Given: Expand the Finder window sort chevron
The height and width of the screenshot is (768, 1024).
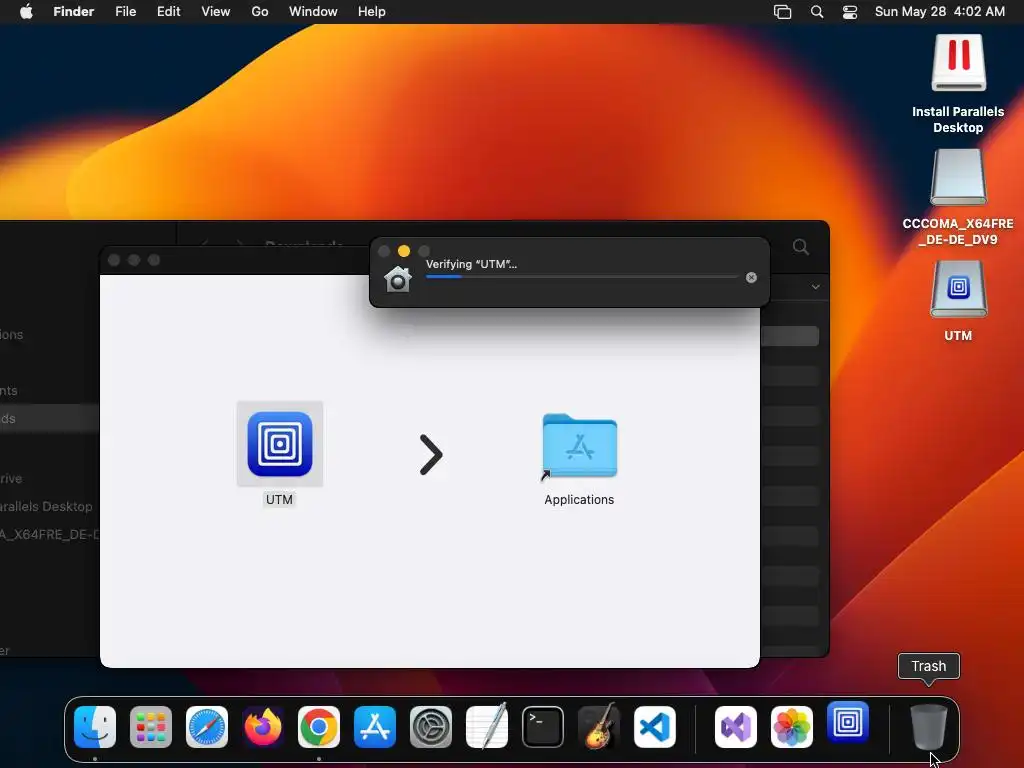Looking at the screenshot, I should (816, 287).
